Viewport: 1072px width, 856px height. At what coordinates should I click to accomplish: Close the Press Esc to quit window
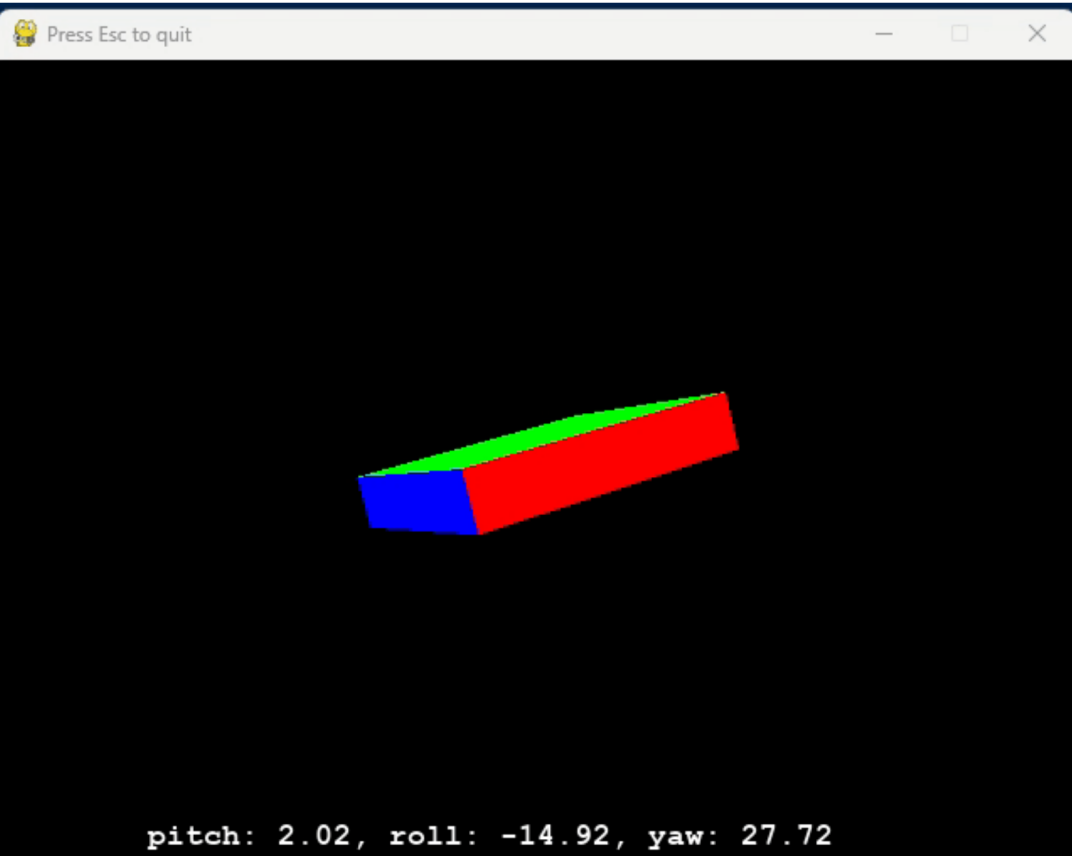pos(1037,34)
